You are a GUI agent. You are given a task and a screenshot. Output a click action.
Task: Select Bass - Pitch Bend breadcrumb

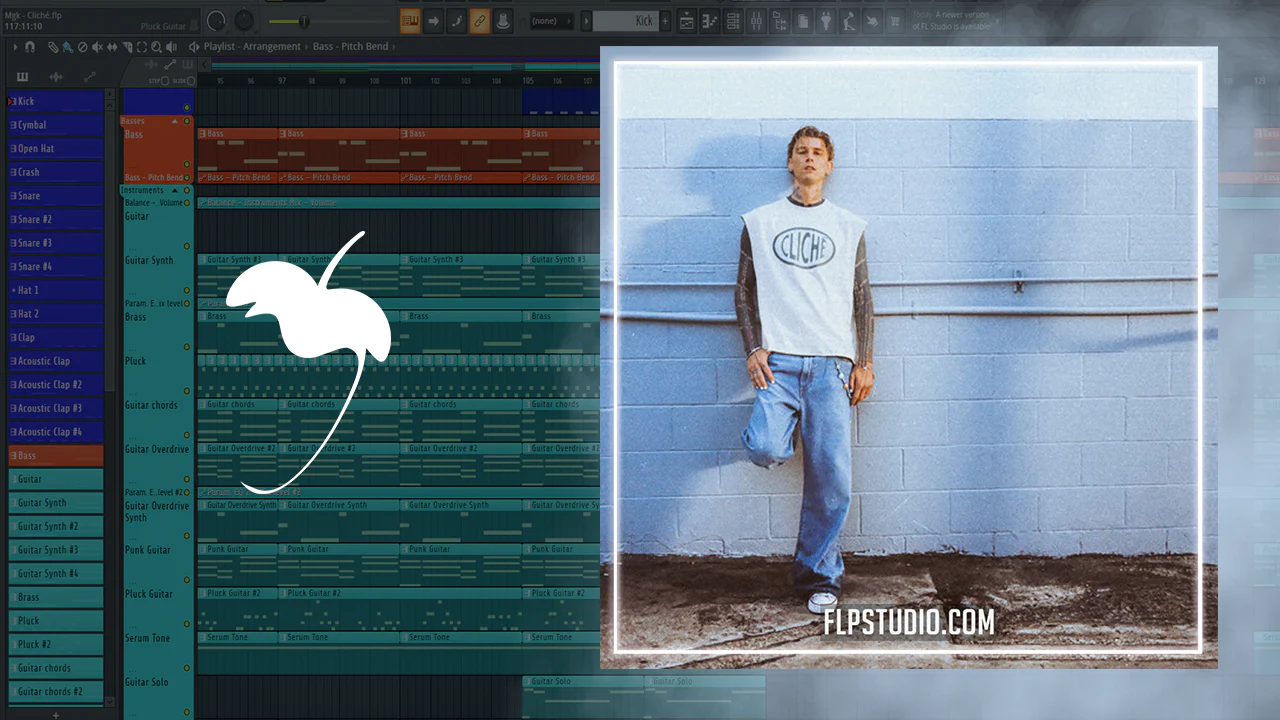tap(349, 47)
